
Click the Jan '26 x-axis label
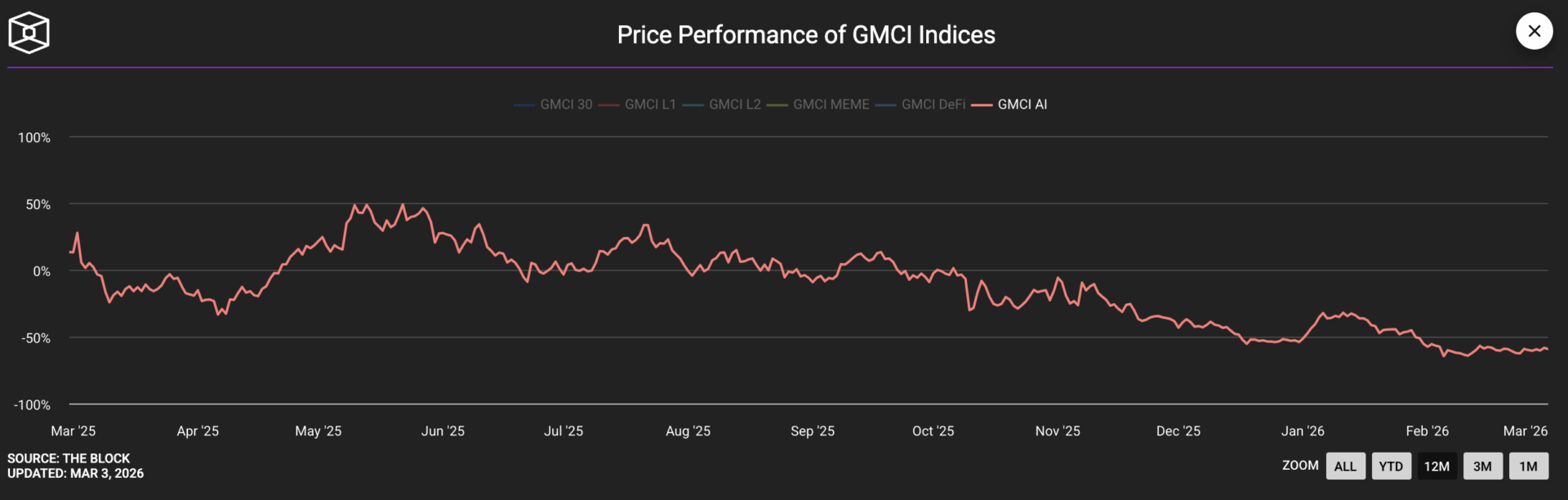1303,431
